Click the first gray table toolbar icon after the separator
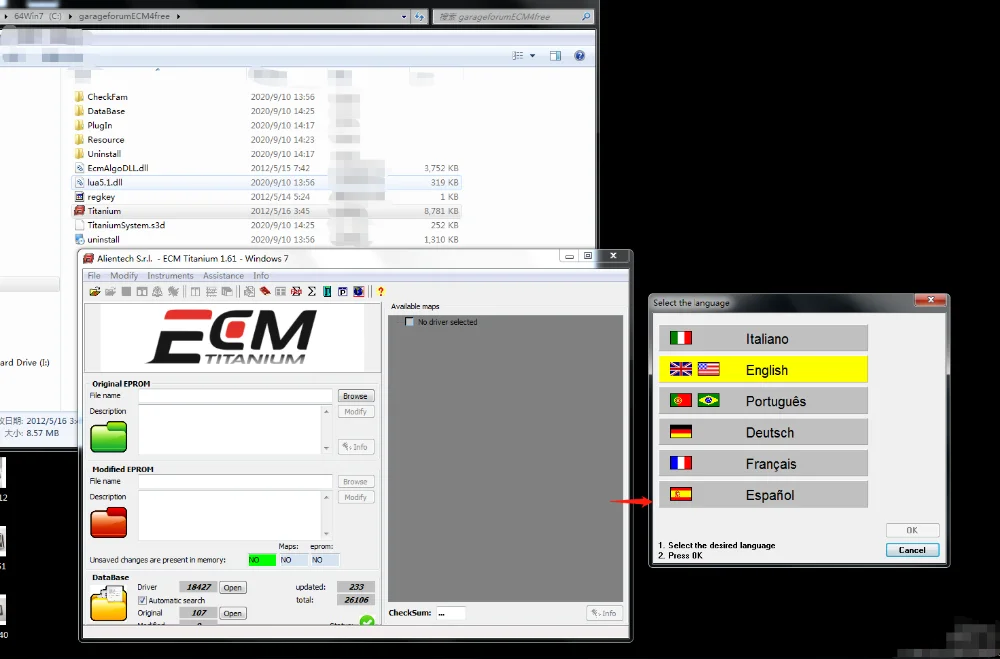Screen dimensions: 1000x659 [195, 292]
